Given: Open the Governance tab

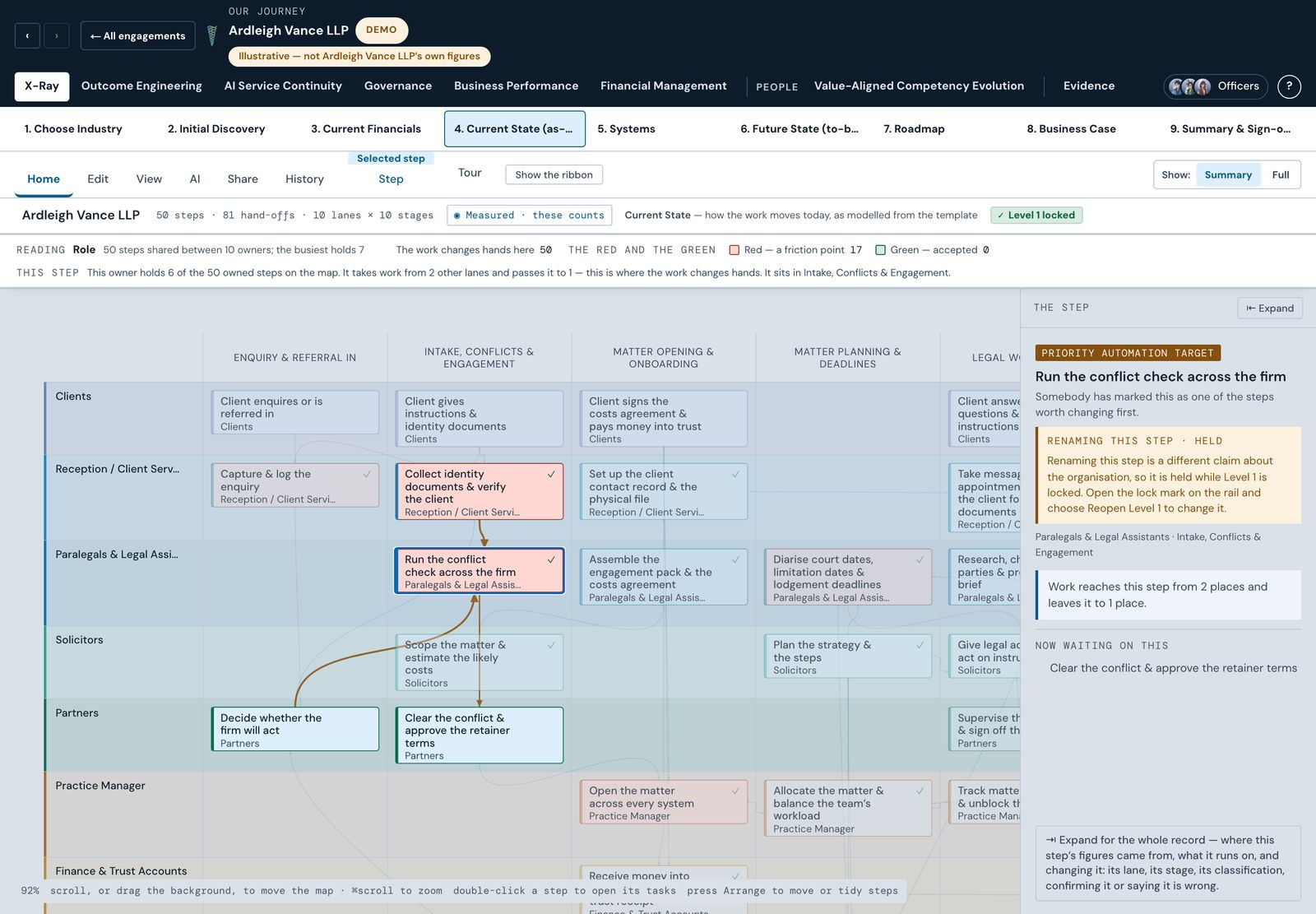Looking at the screenshot, I should [x=398, y=86].
